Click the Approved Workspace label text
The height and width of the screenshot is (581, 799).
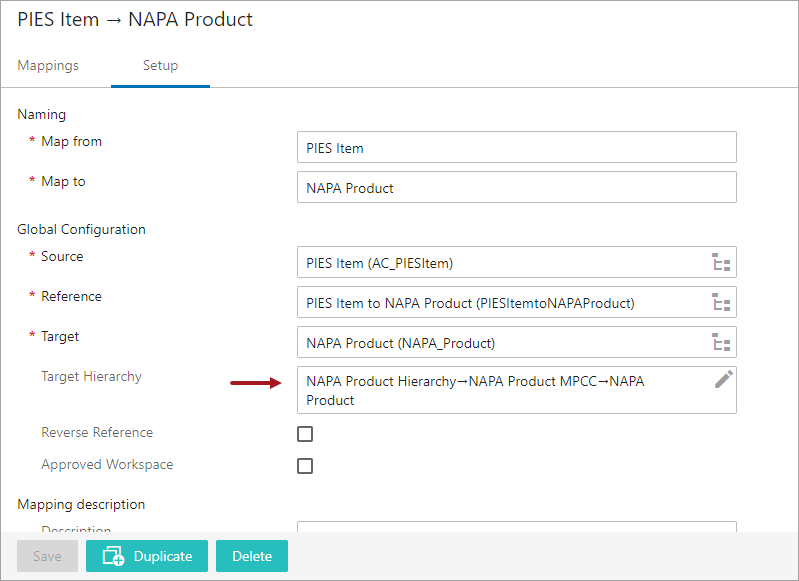(x=107, y=465)
